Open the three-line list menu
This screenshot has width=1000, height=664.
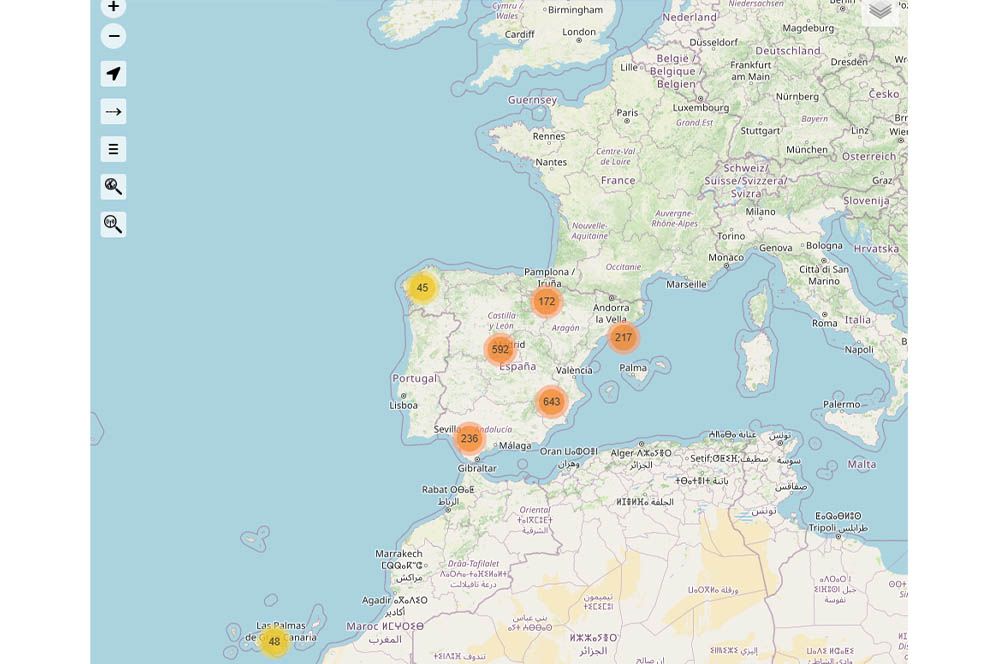pyautogui.click(x=114, y=149)
